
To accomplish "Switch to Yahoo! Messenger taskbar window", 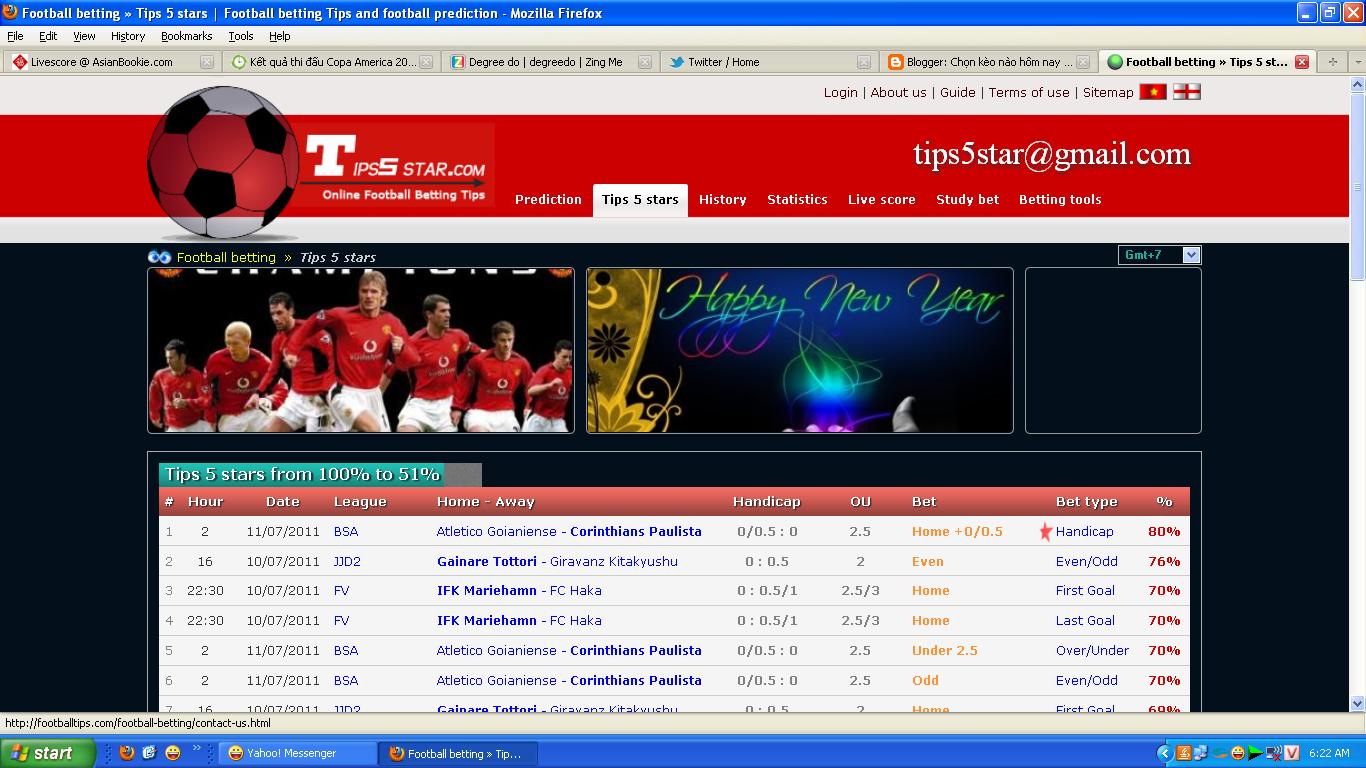I will (298, 753).
